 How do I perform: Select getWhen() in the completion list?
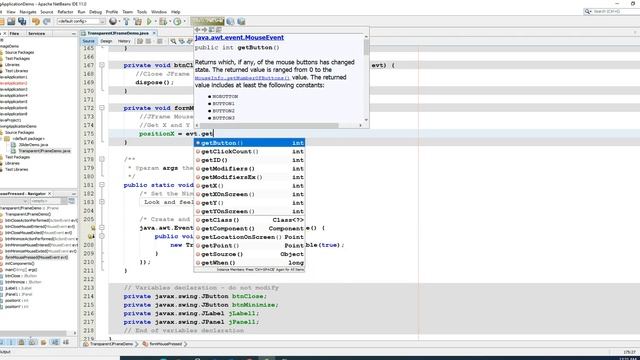[x=249, y=263]
